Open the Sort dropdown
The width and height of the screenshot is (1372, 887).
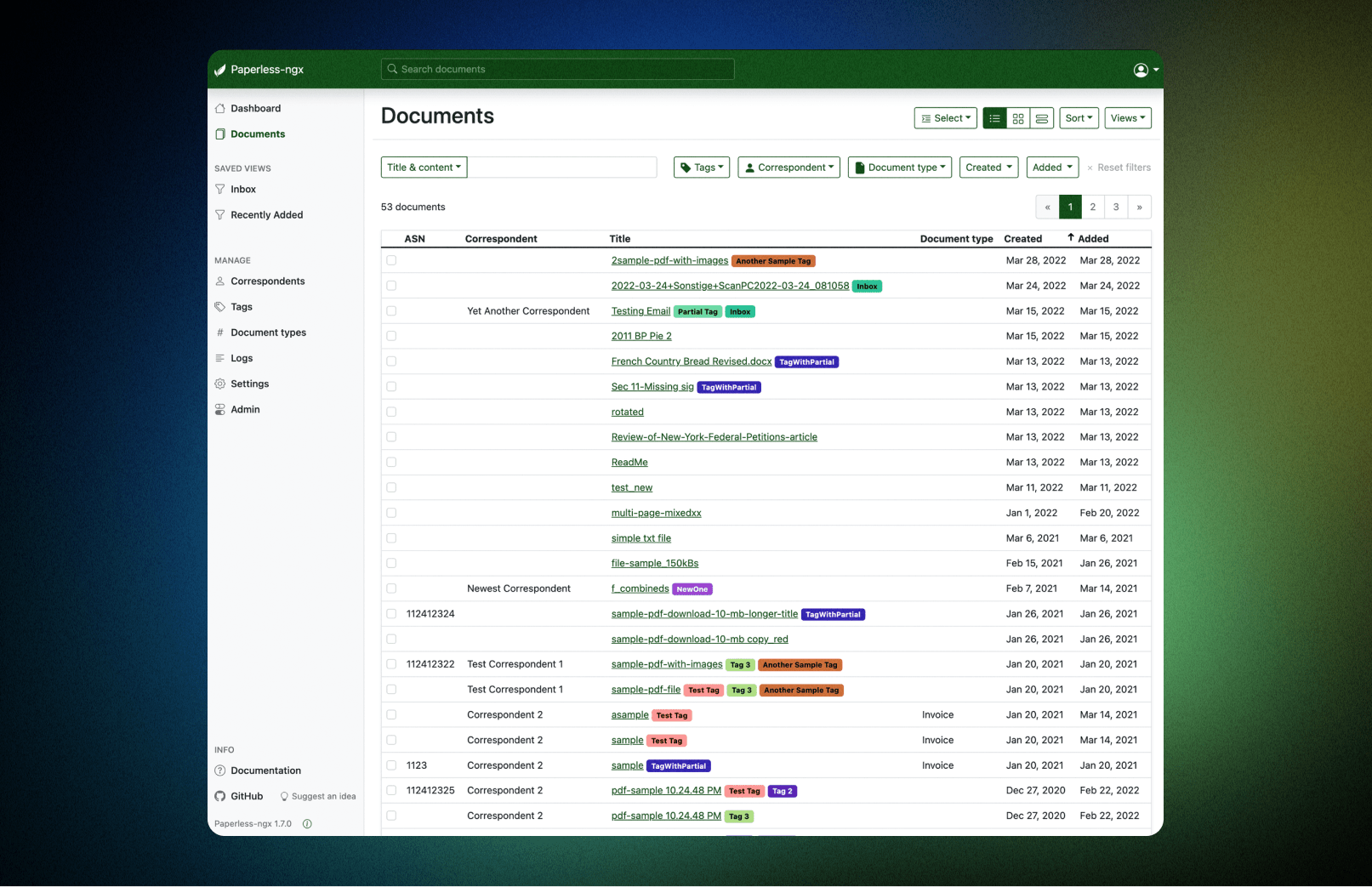click(x=1079, y=118)
